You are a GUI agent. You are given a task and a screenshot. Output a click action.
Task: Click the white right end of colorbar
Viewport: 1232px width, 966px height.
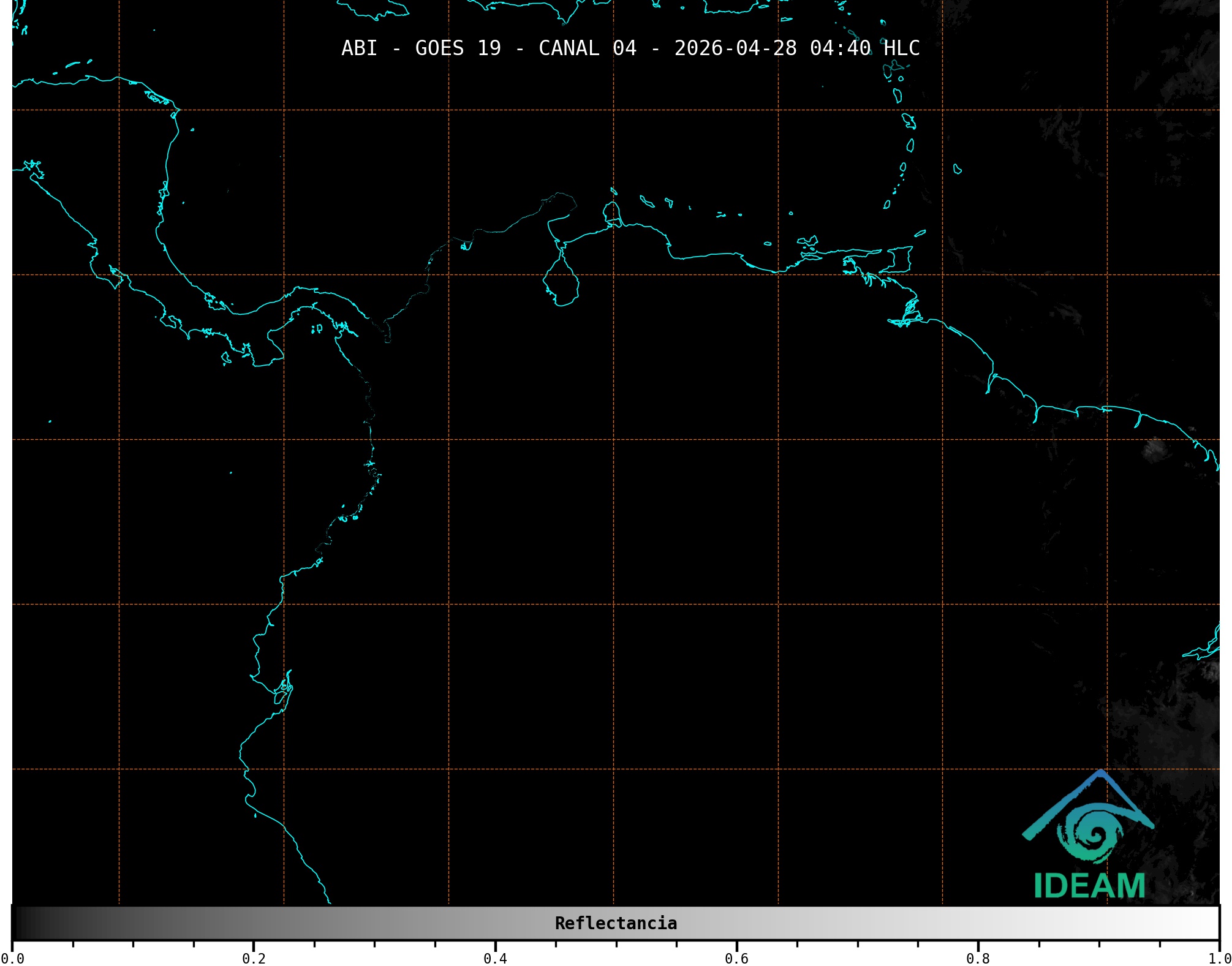pos(1212,923)
